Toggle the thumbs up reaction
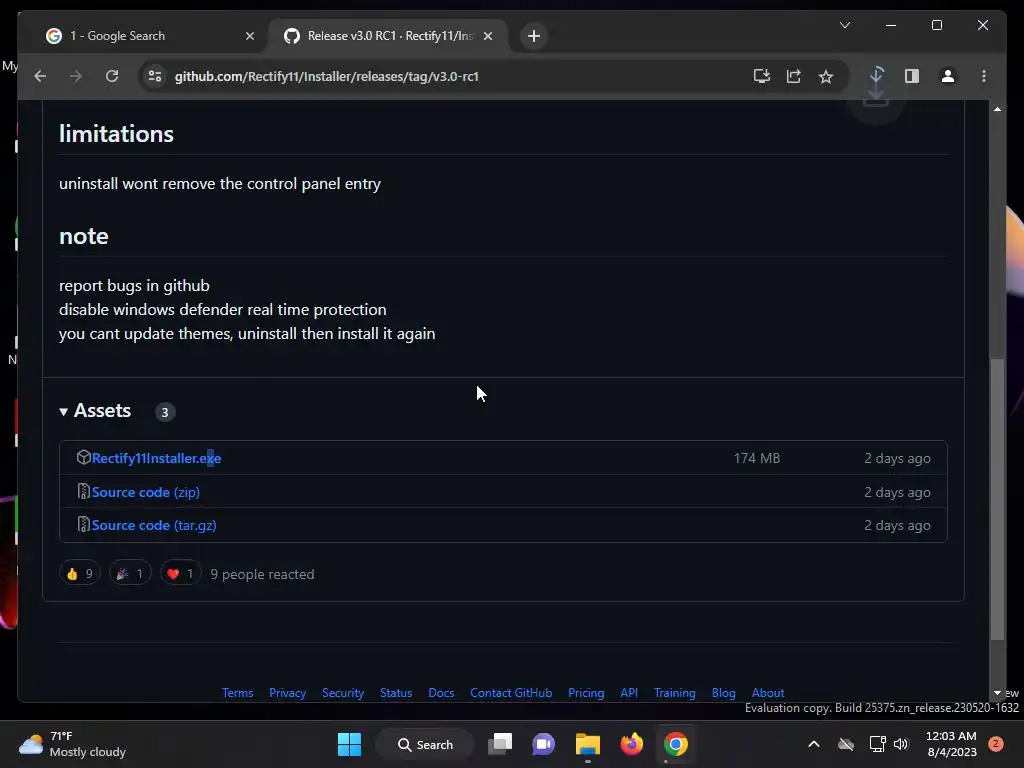 tap(80, 573)
